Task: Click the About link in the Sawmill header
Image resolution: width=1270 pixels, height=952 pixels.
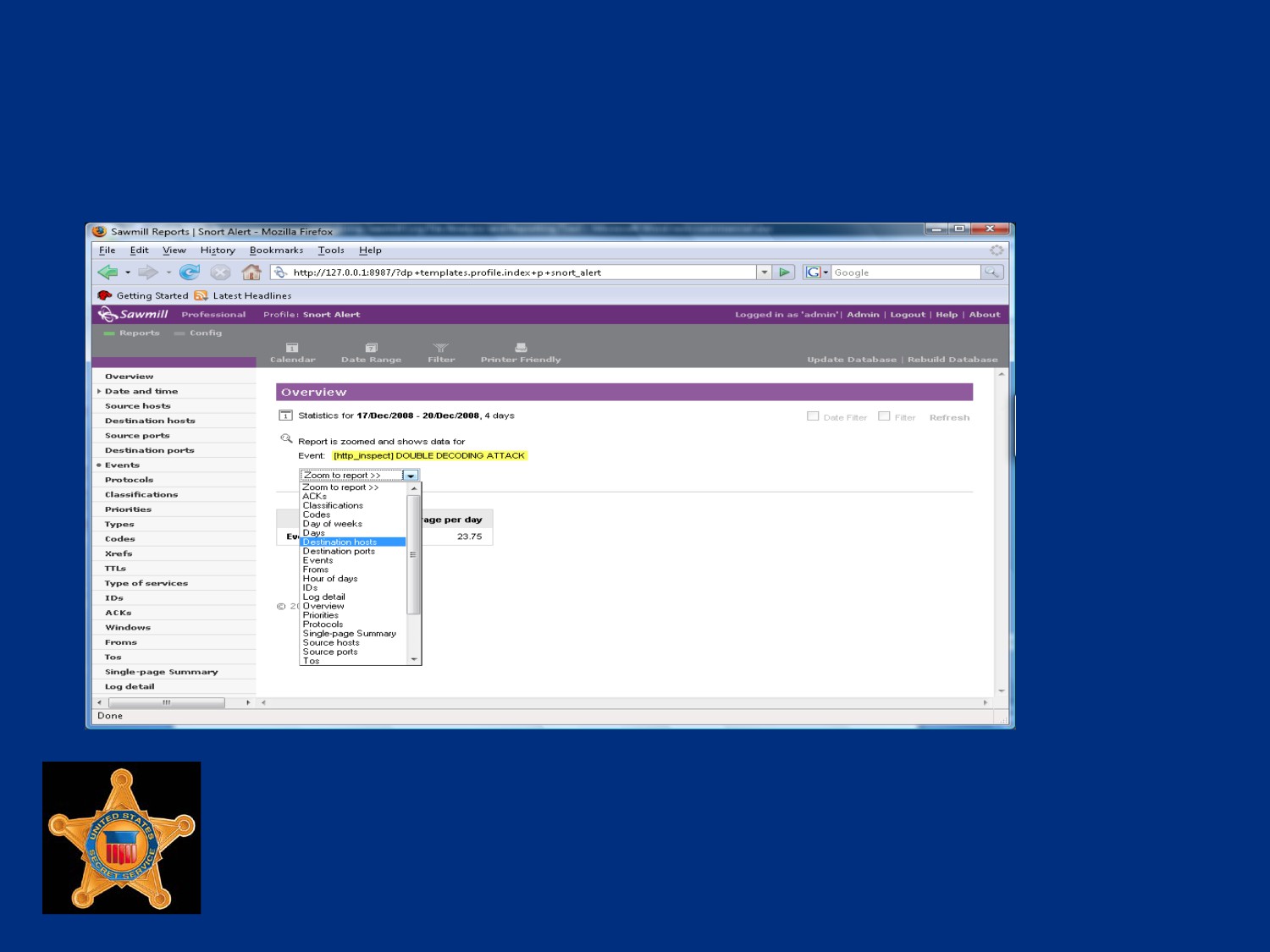Action: point(985,315)
